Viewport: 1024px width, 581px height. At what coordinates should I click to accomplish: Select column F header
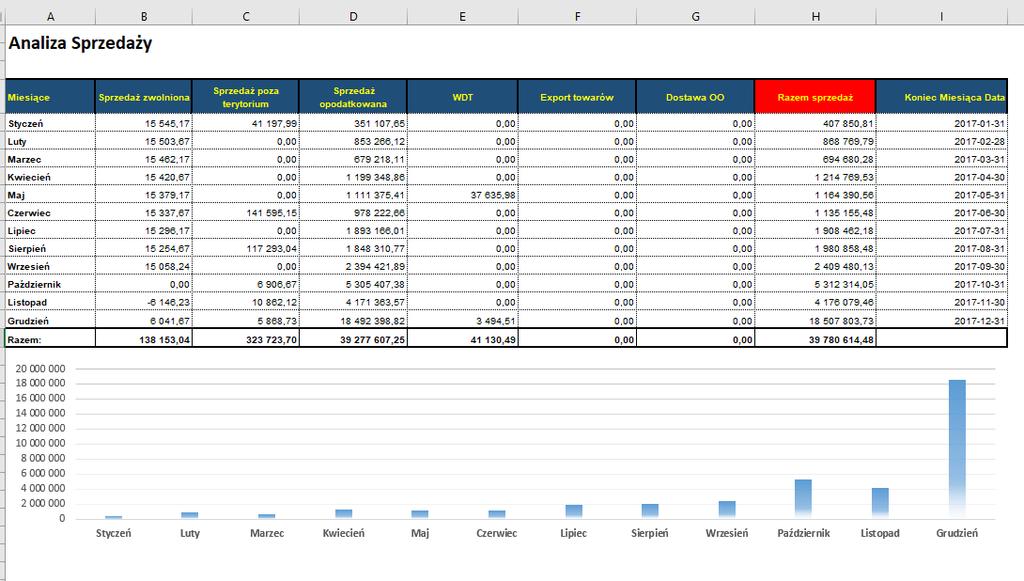click(577, 16)
